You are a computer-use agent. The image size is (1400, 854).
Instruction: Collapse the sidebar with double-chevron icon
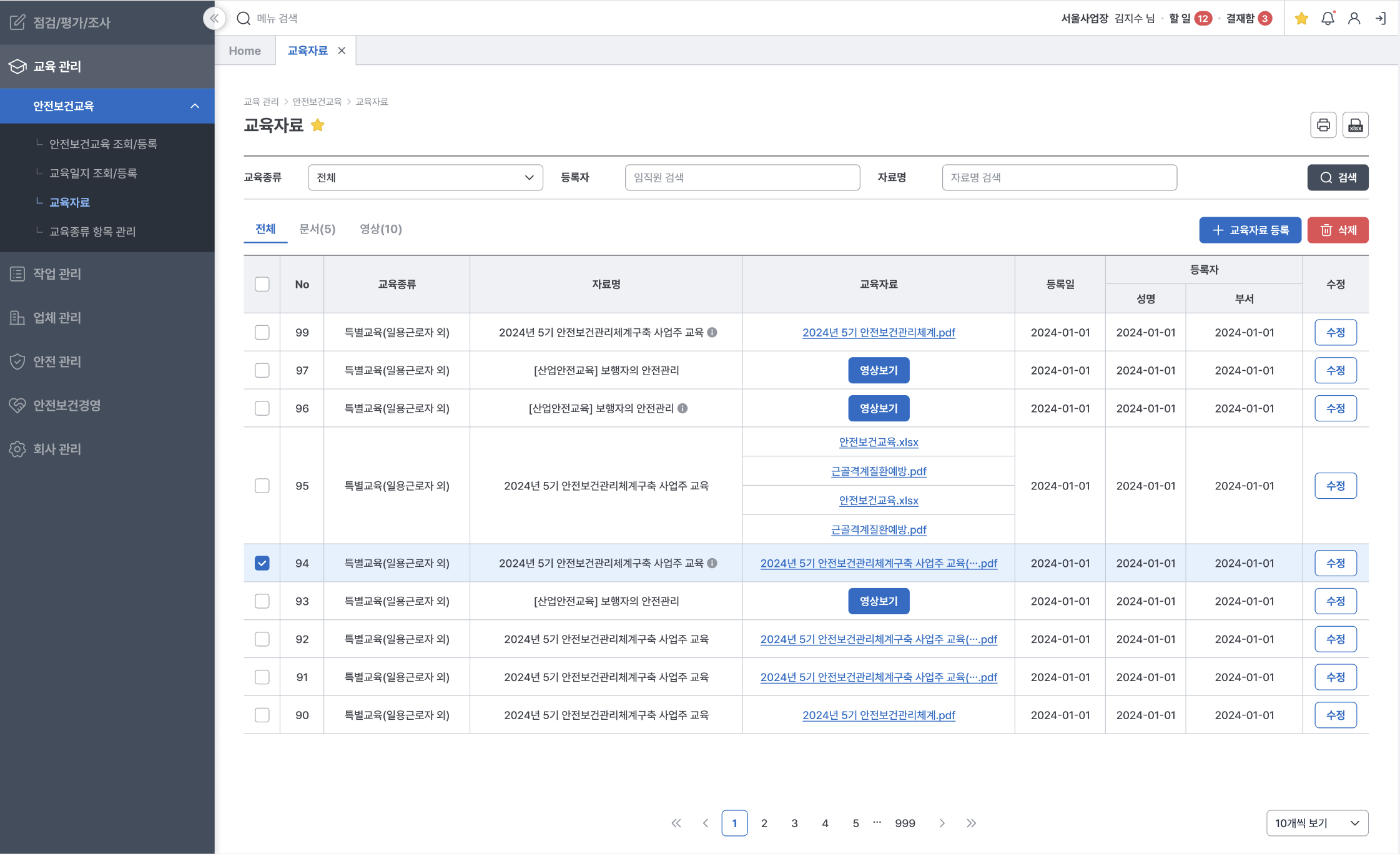pyautogui.click(x=214, y=18)
